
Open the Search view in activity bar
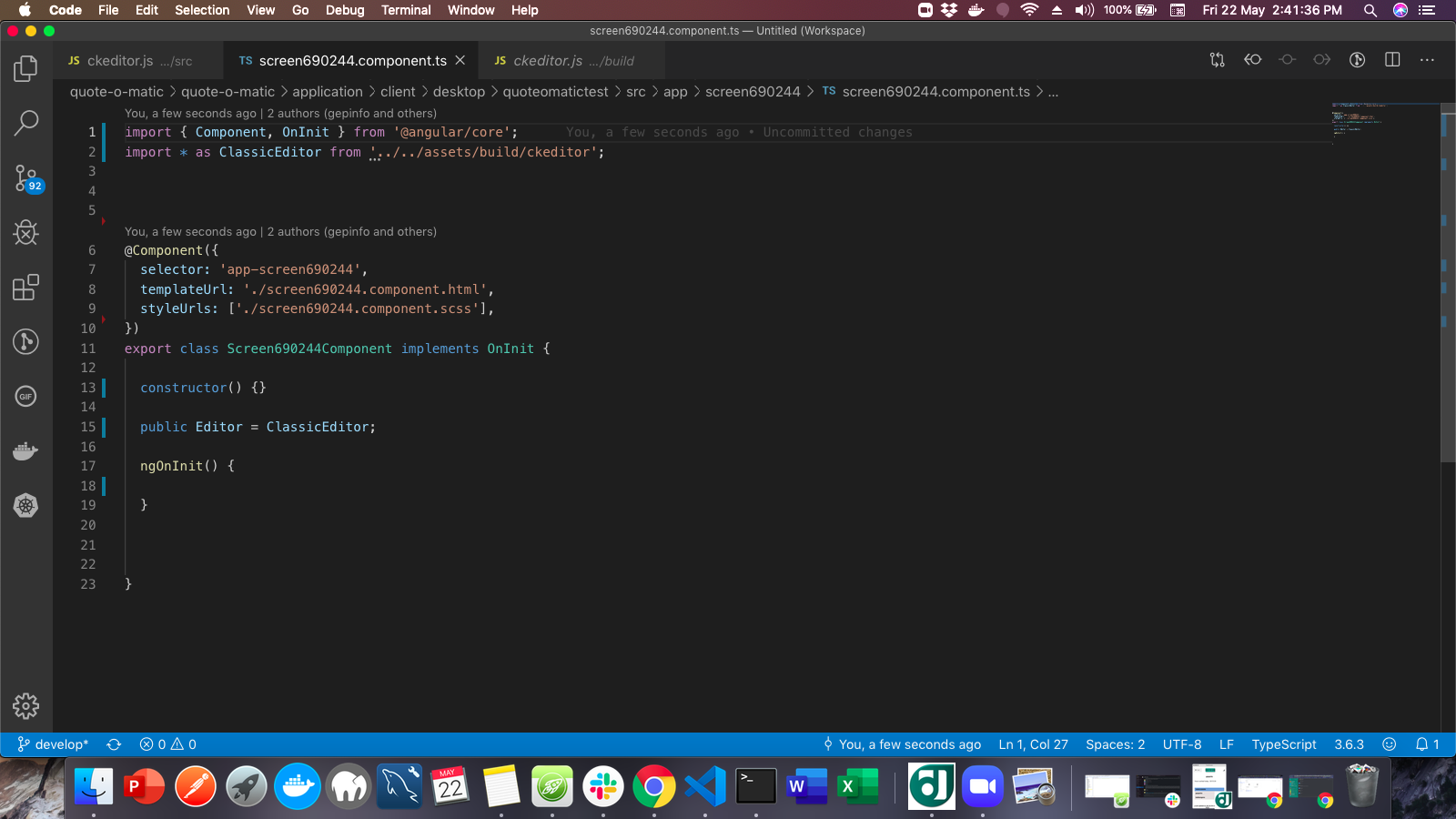click(26, 123)
